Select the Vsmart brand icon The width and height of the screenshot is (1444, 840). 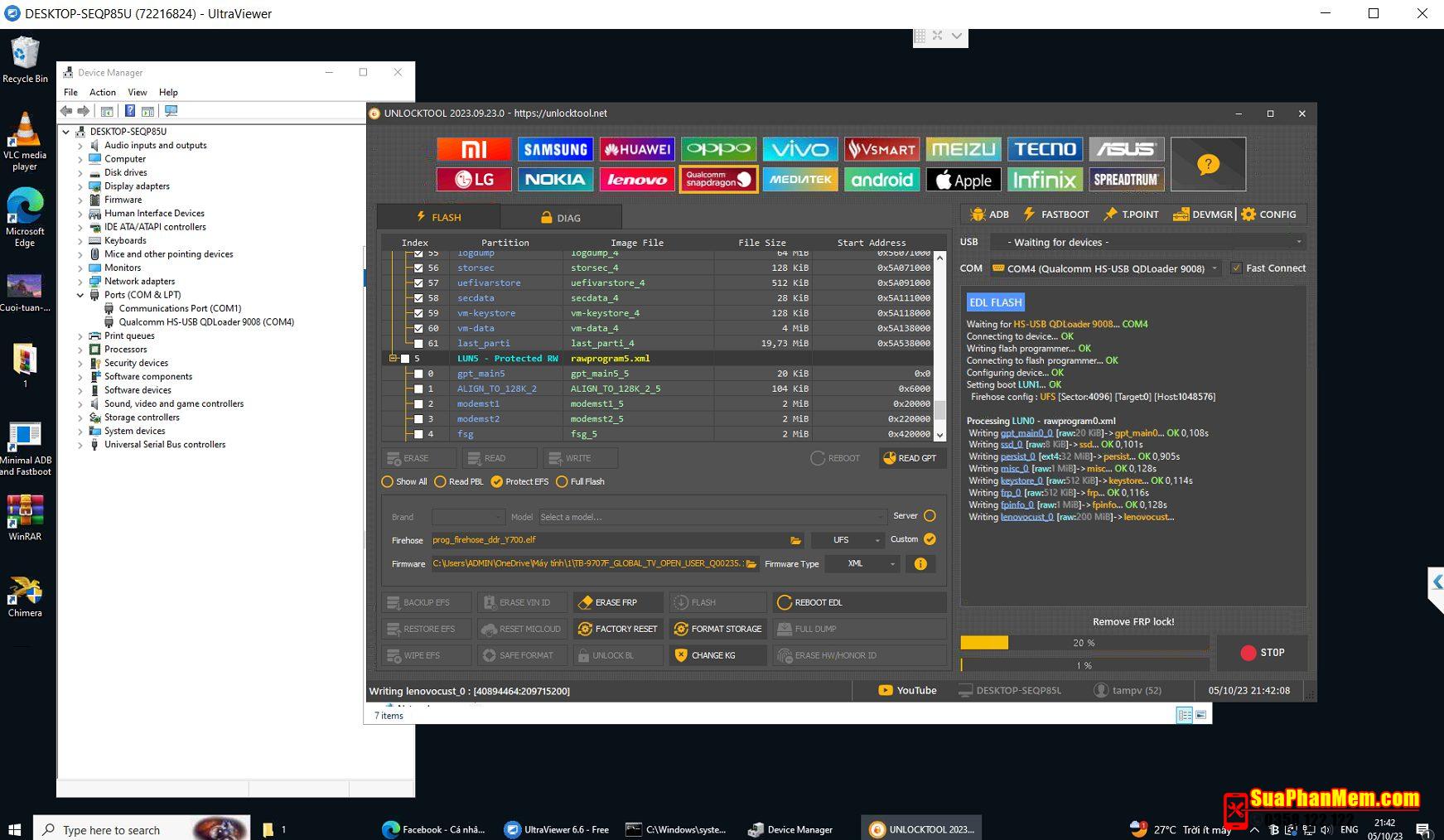click(x=881, y=149)
